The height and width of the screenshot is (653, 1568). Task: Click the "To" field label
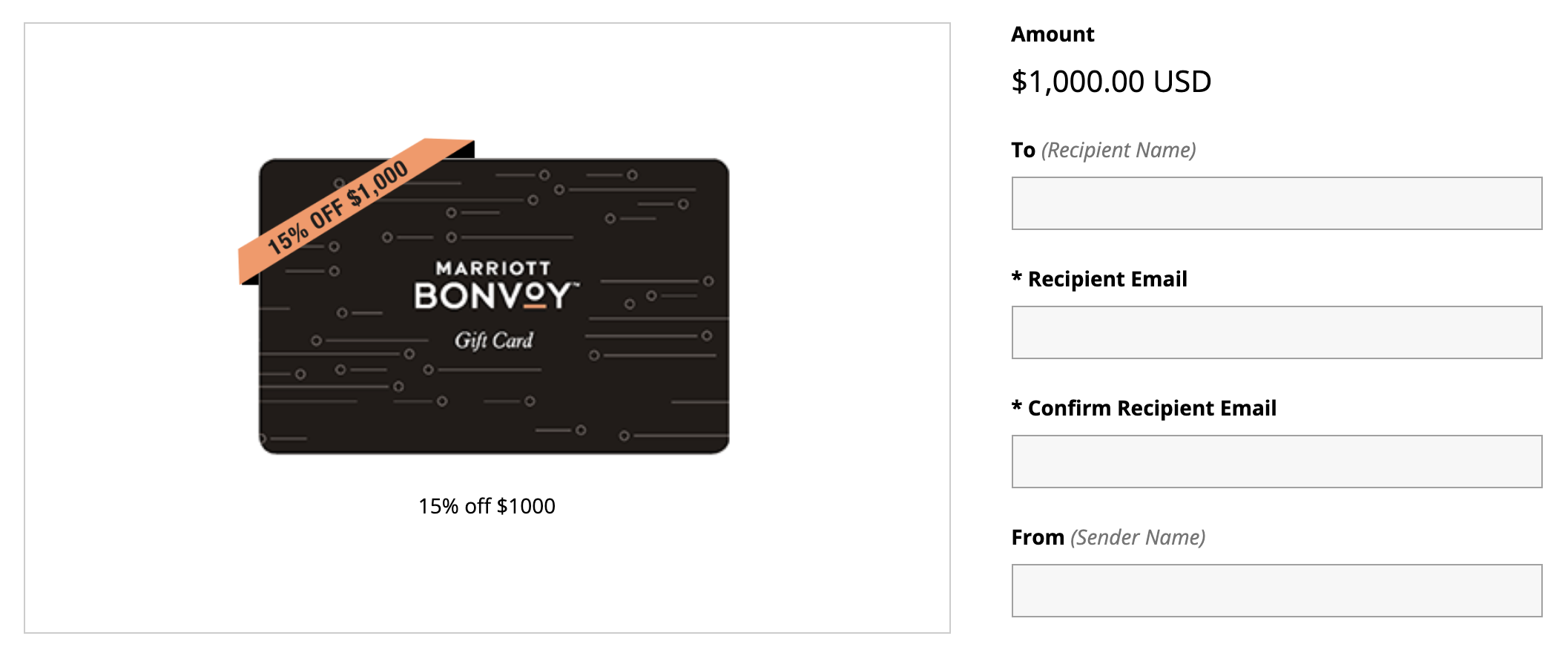[1023, 150]
